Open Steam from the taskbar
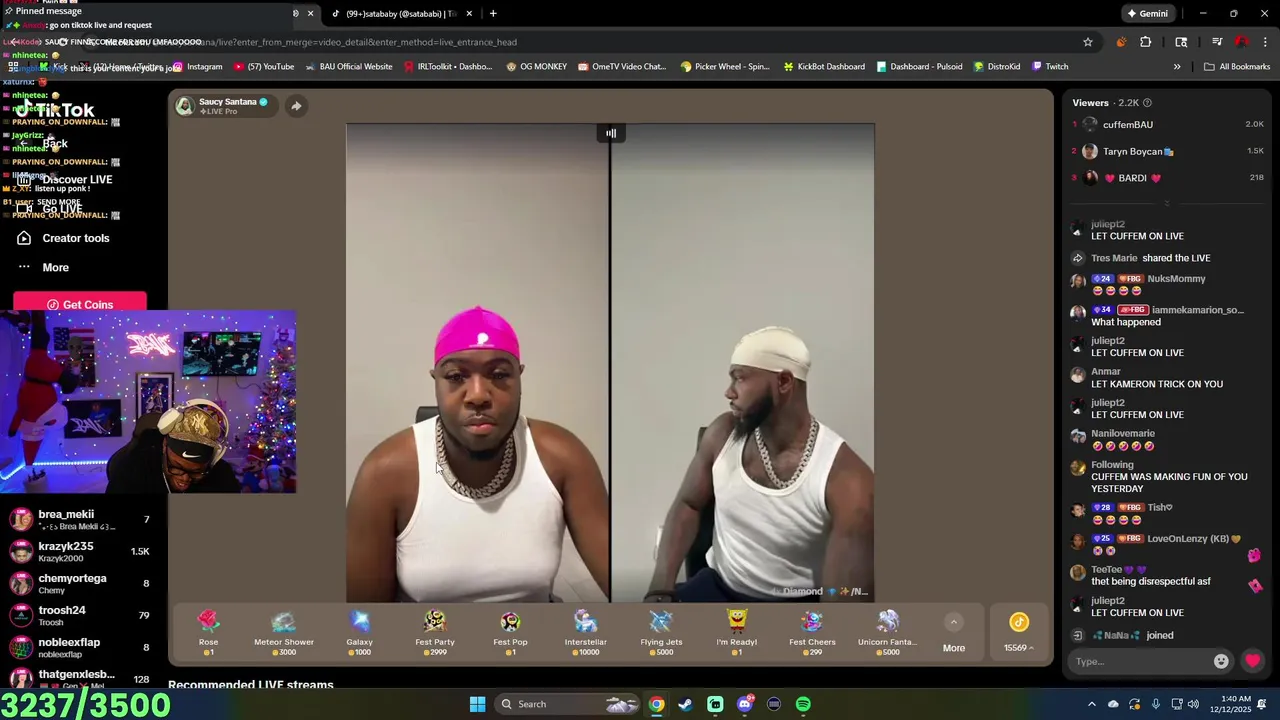This screenshot has width=1280, height=720. point(685,704)
